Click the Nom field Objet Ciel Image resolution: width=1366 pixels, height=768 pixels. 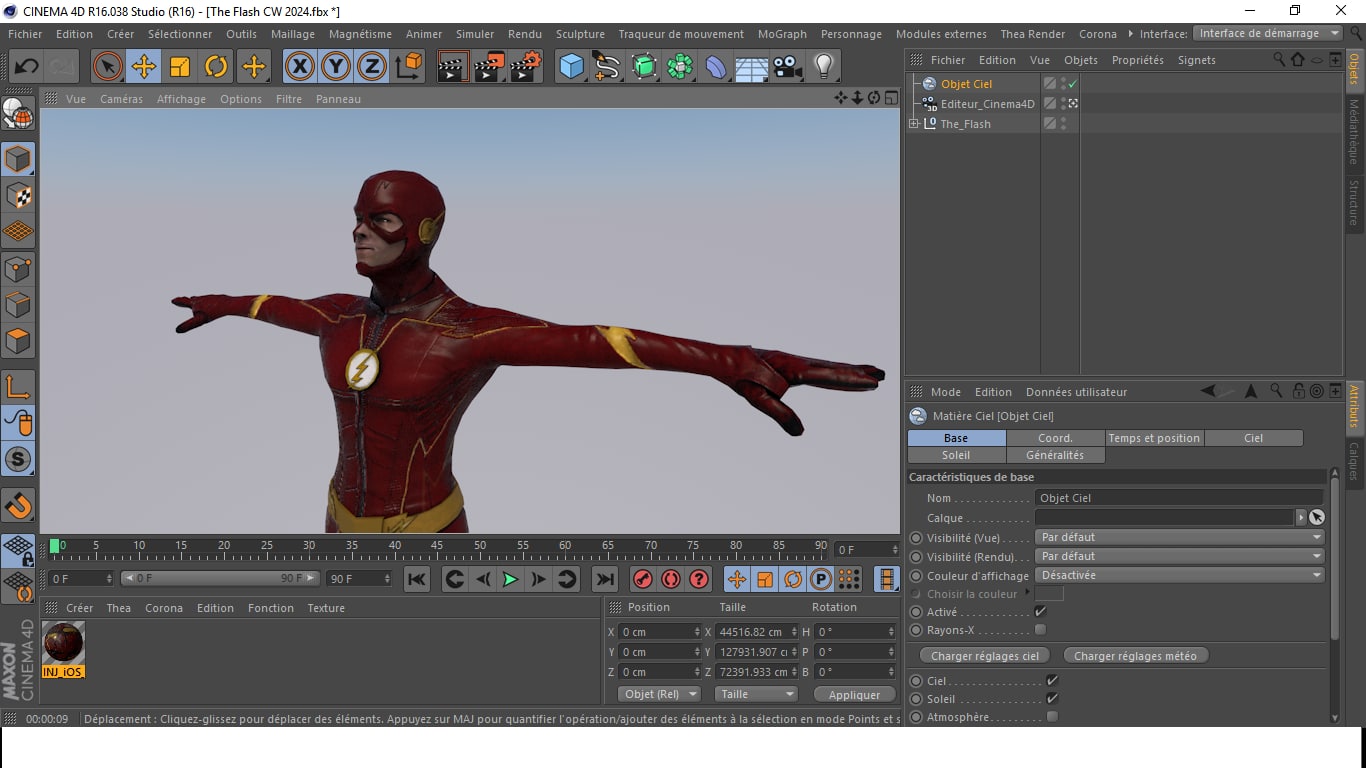coord(1180,498)
